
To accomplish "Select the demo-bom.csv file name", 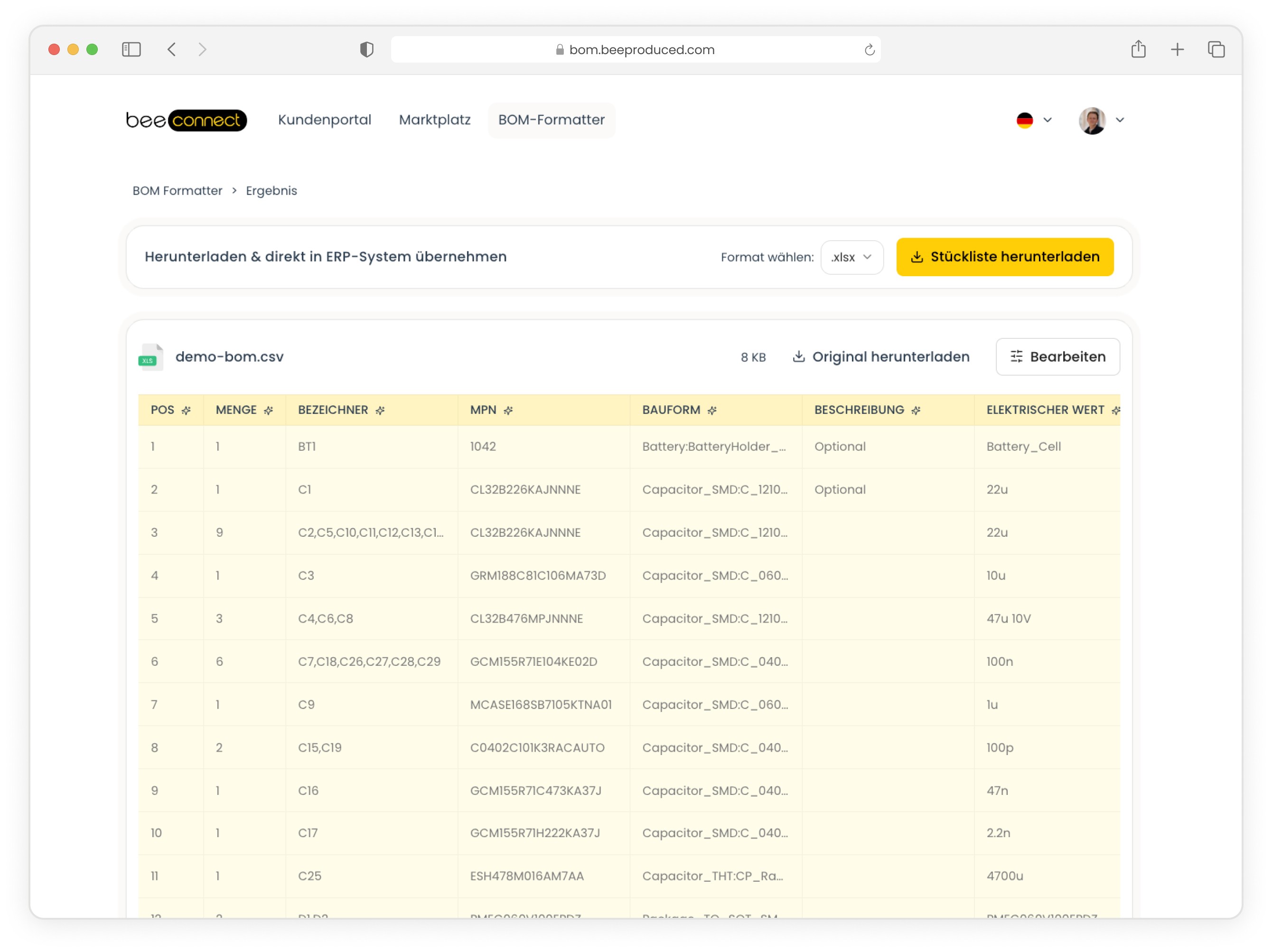I will pyautogui.click(x=229, y=357).
